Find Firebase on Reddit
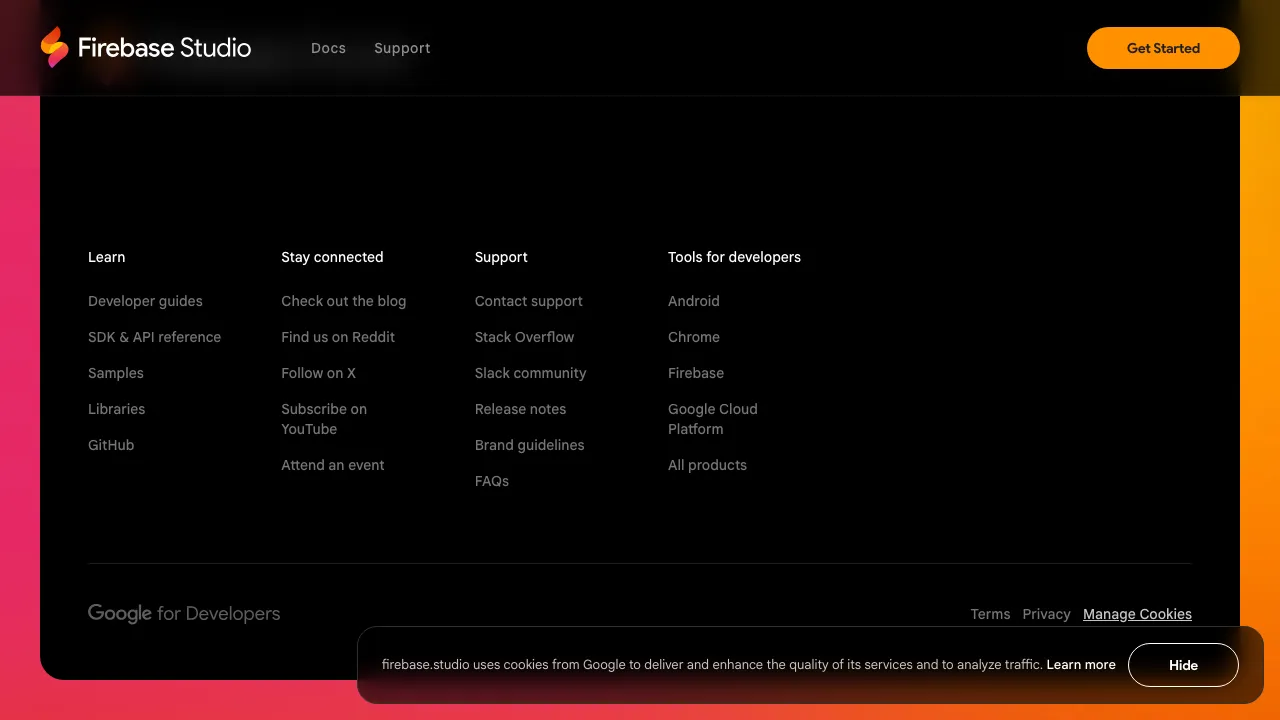 (338, 337)
